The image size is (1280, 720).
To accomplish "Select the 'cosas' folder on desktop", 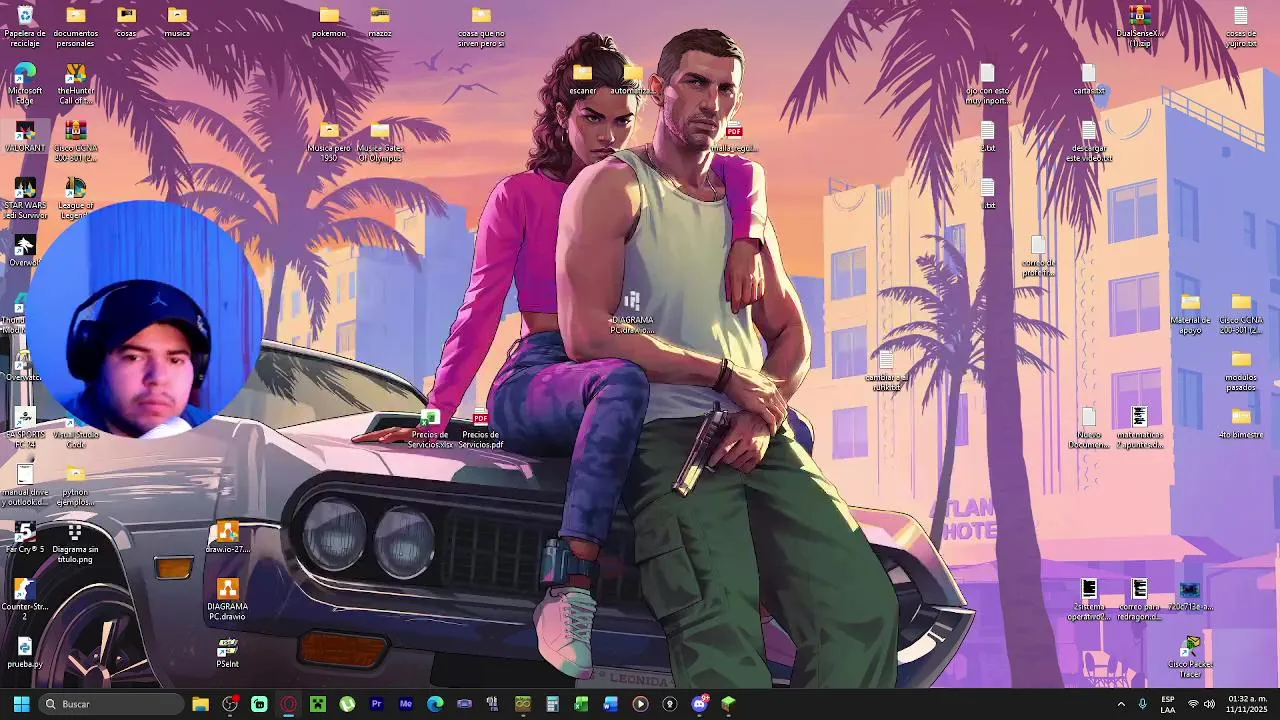I will (x=126, y=22).
